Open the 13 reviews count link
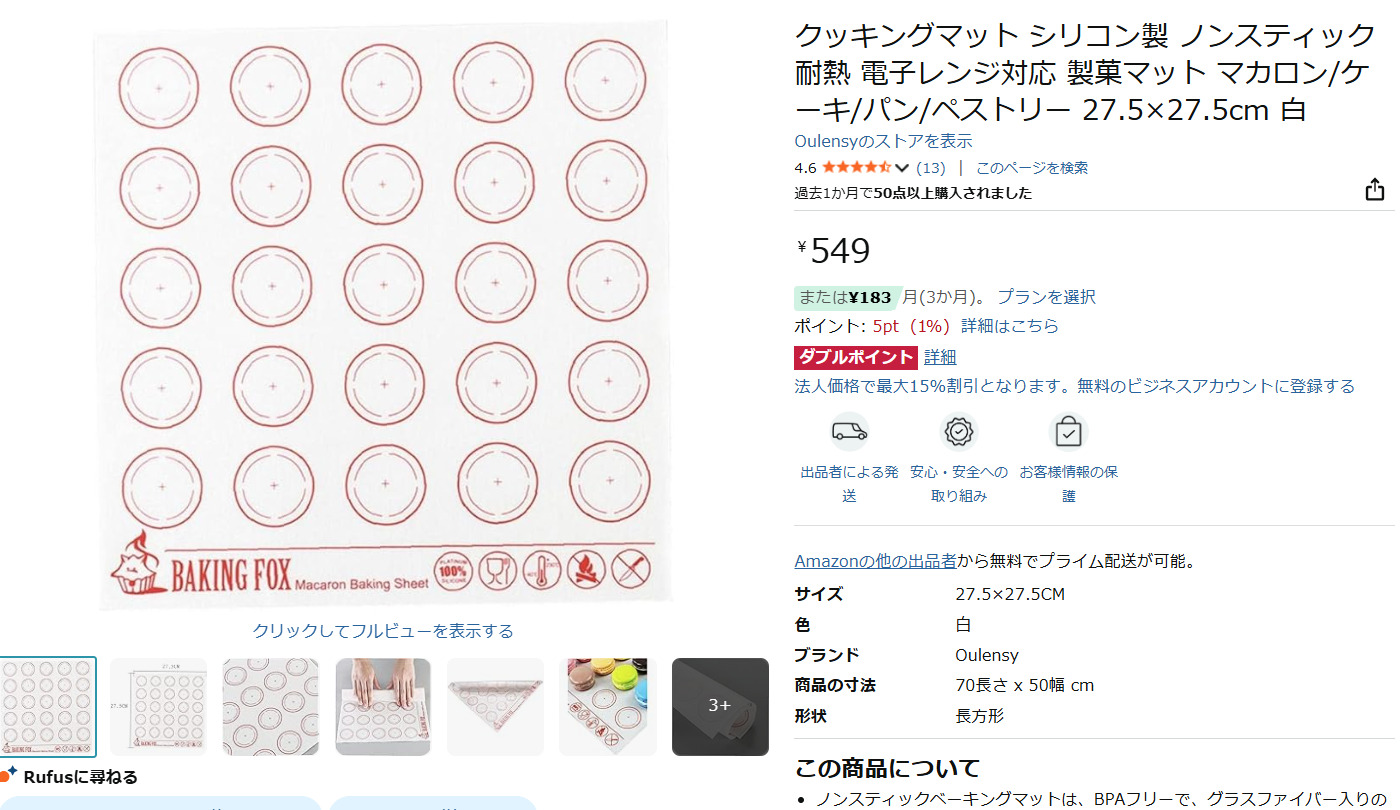The image size is (1400, 810). tap(930, 168)
